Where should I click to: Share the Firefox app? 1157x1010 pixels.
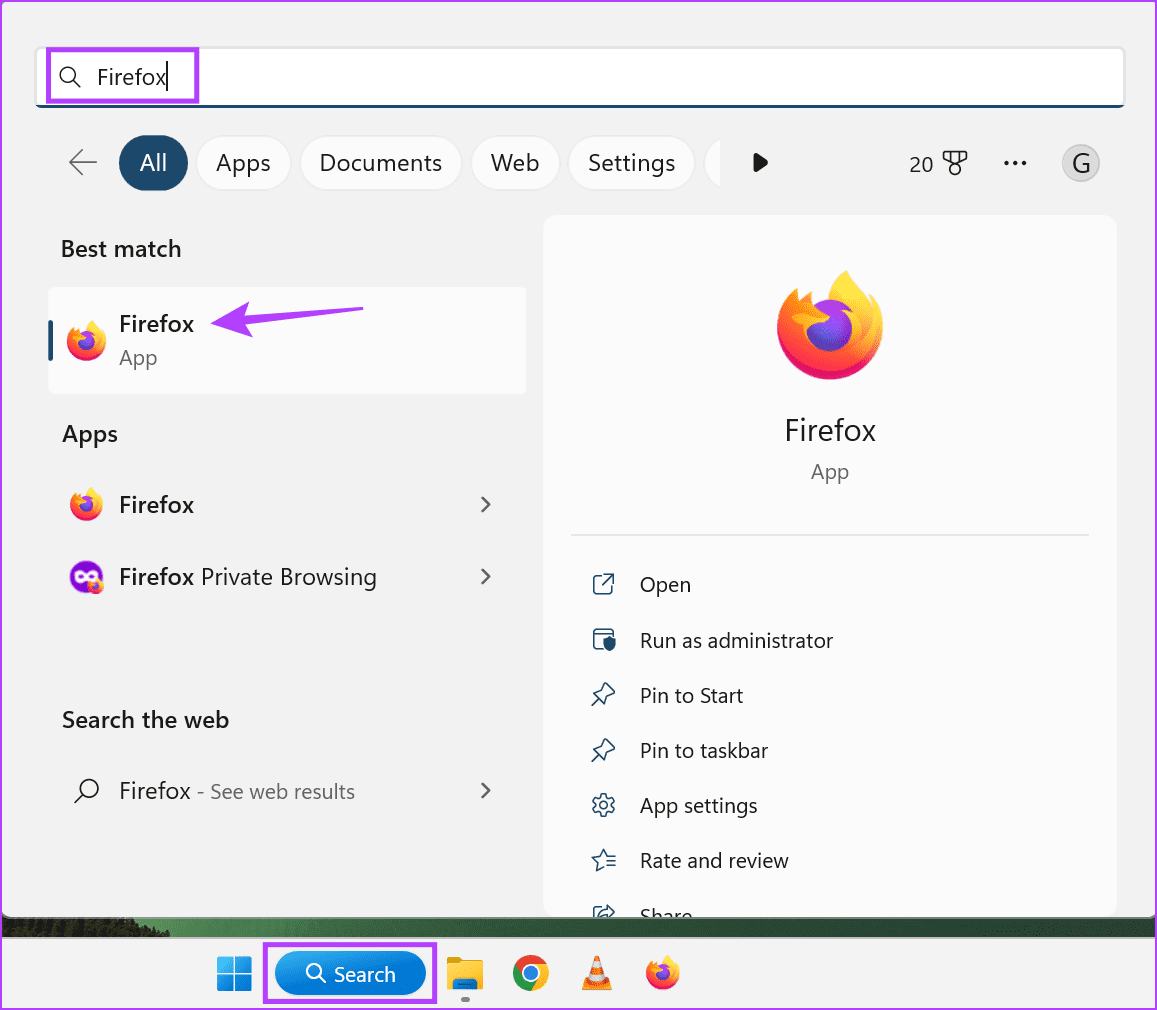point(665,910)
